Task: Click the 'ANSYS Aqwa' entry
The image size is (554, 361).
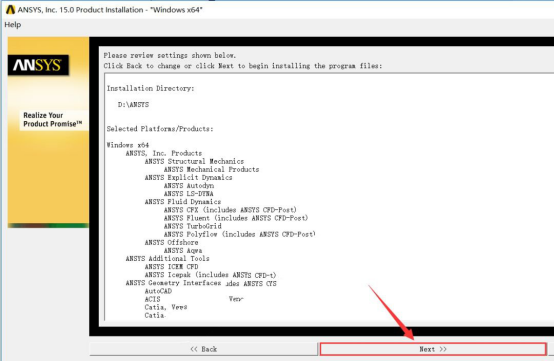Action: (183, 250)
